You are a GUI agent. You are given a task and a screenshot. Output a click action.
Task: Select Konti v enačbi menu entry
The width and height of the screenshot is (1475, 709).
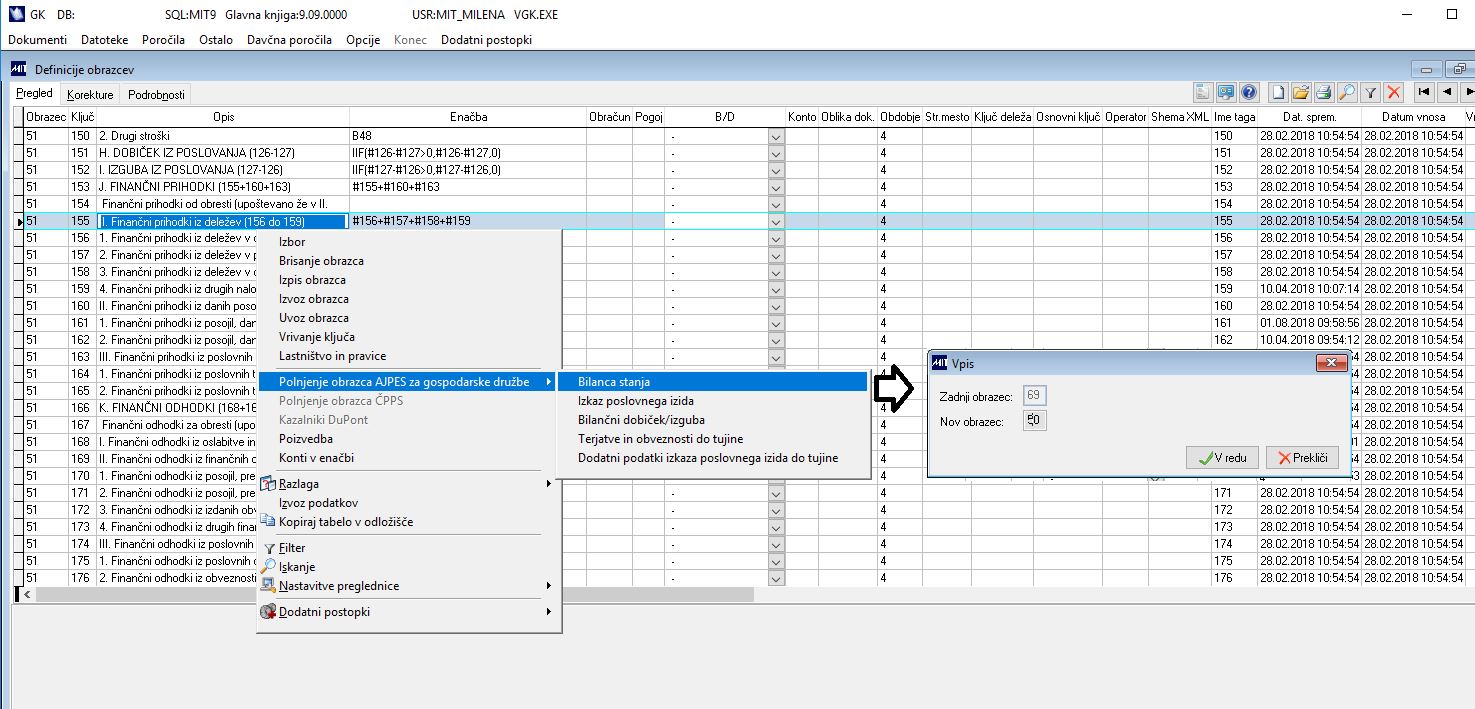click(408, 458)
